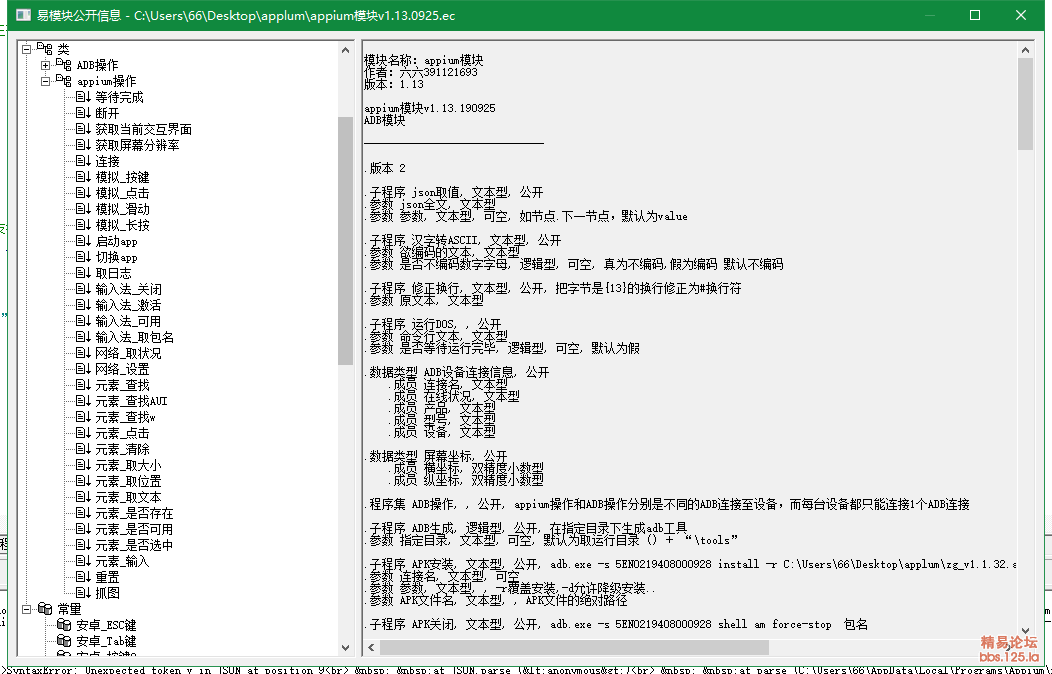Click the method icon beside 网络_取状况
1052x674 pixels.
coord(83,353)
